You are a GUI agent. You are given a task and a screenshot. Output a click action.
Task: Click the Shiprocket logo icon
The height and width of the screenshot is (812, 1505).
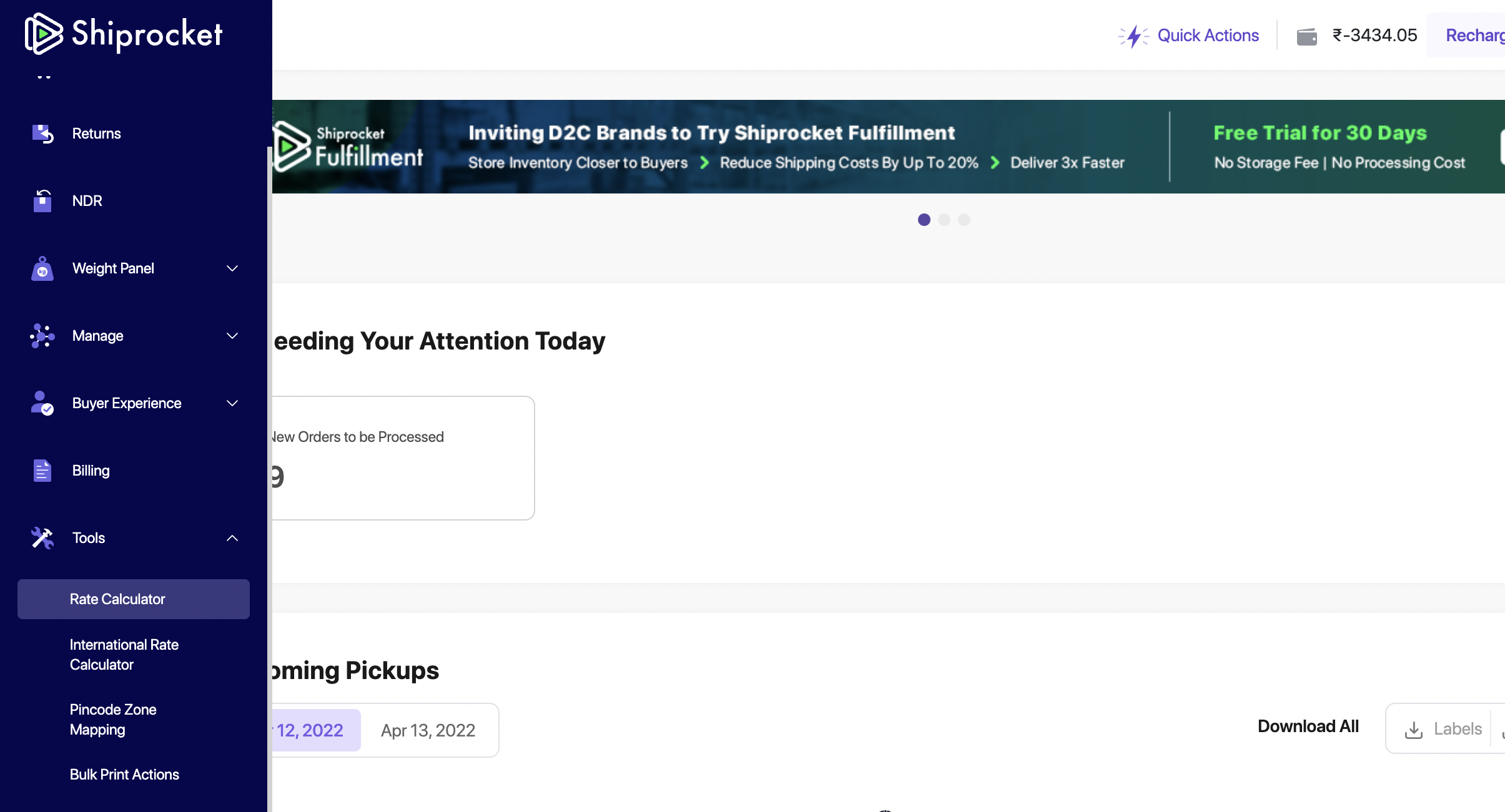point(43,34)
